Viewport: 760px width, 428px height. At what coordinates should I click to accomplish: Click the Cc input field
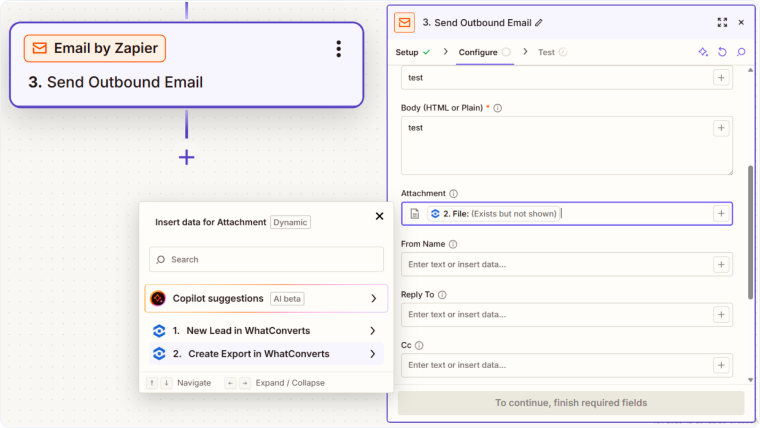(x=567, y=365)
